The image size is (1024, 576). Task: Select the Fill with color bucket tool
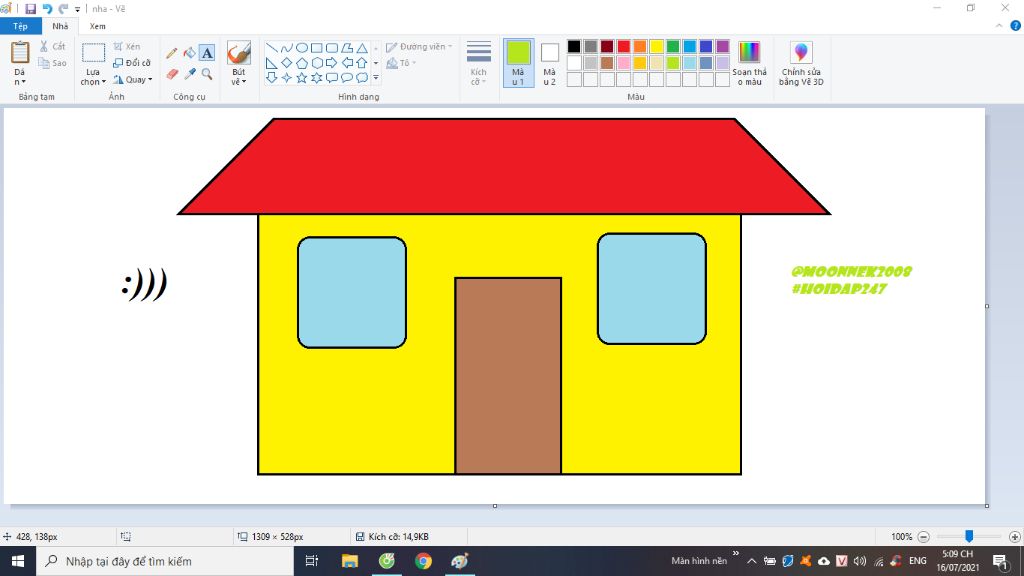coord(189,53)
